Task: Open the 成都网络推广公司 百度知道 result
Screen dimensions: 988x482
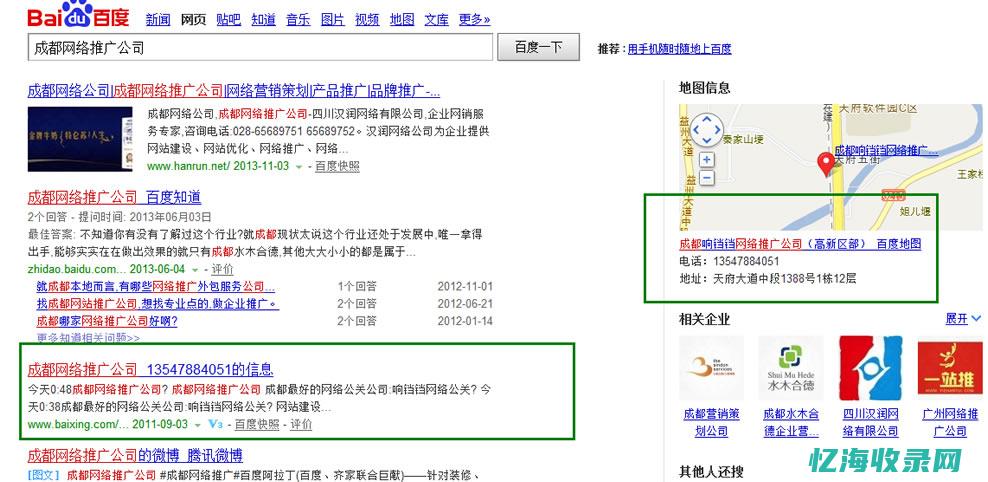Action: pyautogui.click(x=114, y=197)
